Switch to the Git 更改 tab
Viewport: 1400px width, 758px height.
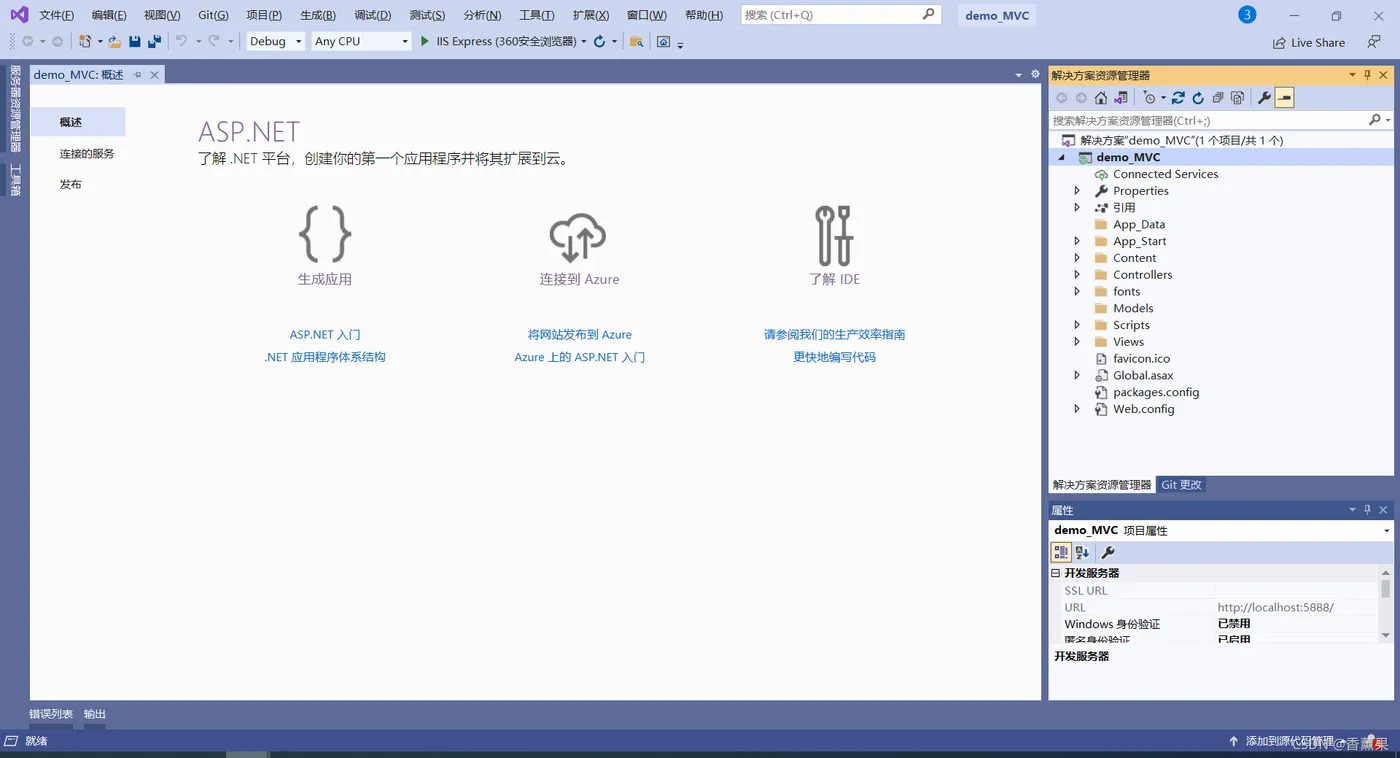click(1181, 485)
